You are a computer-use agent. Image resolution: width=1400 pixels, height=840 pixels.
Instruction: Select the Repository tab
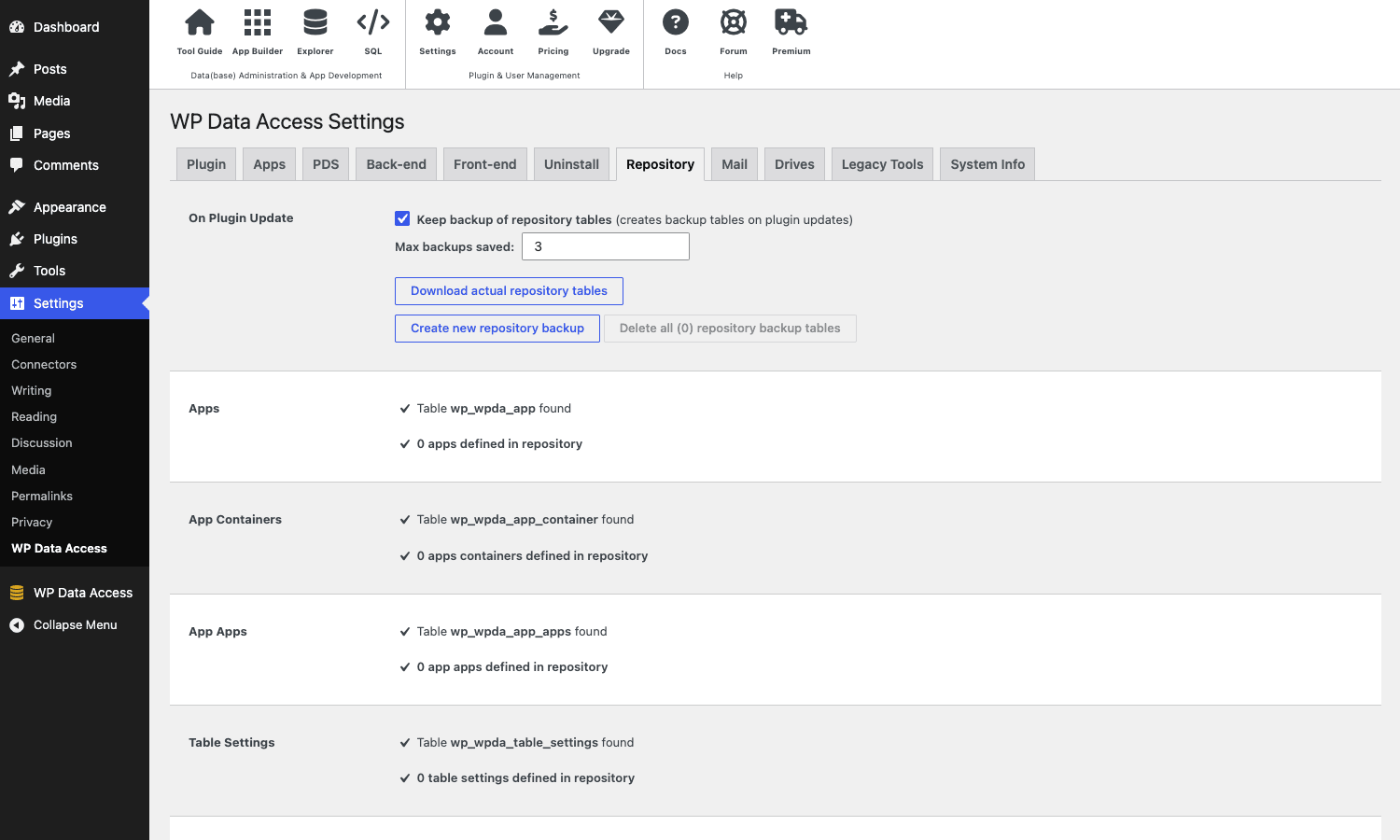660,164
